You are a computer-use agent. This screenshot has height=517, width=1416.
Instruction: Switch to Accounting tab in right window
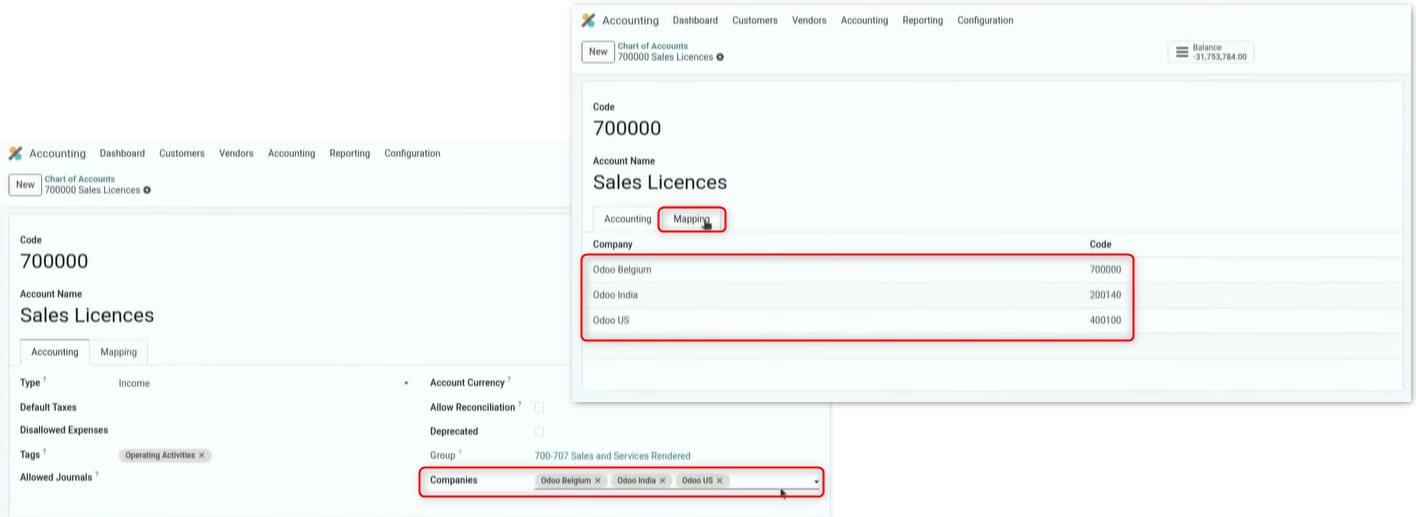click(628, 219)
